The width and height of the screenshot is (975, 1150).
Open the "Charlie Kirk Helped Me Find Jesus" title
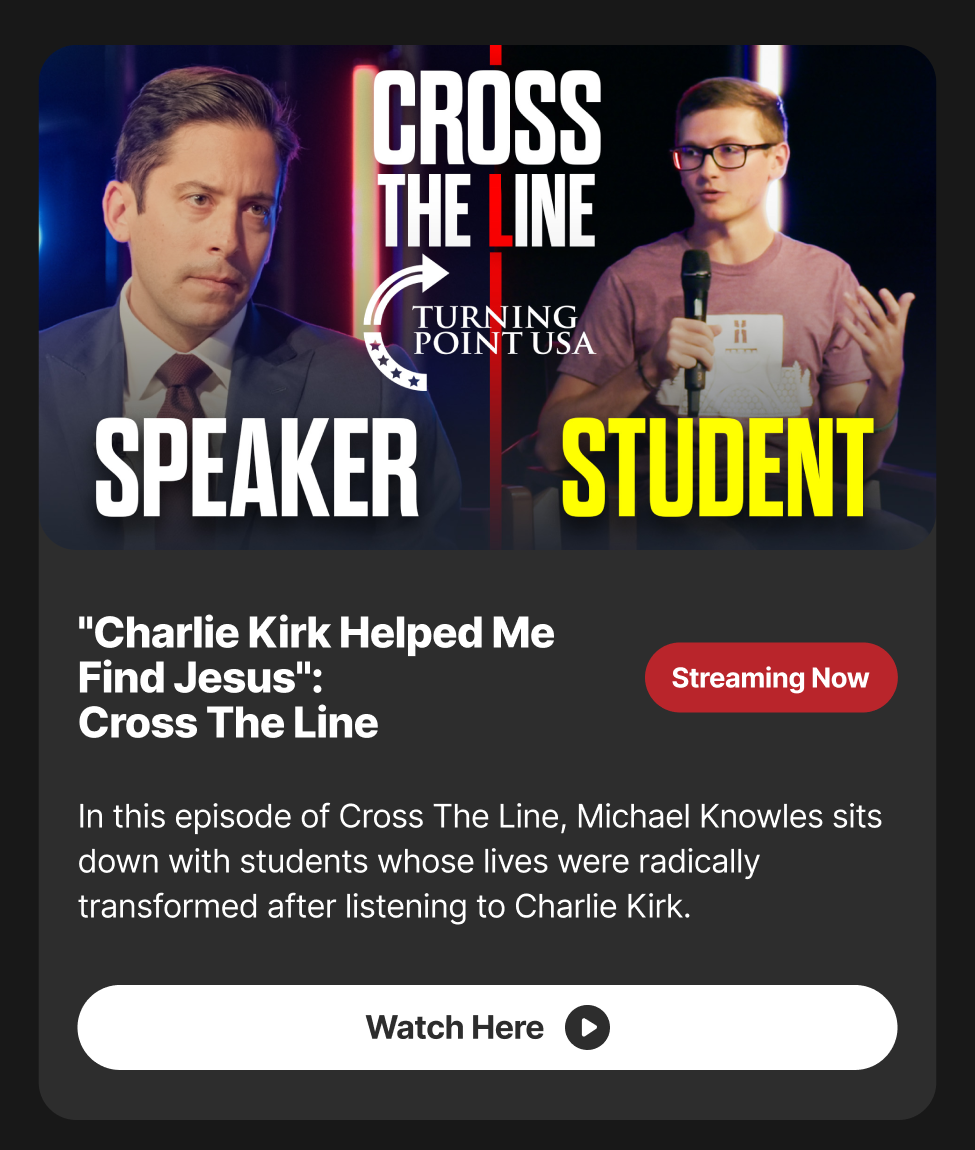(x=316, y=678)
